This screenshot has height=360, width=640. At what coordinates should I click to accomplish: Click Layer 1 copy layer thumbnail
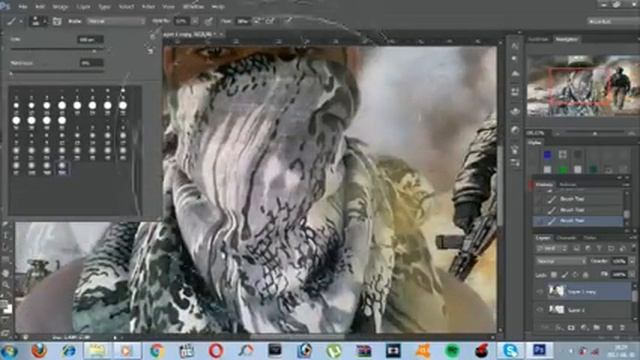click(x=556, y=291)
